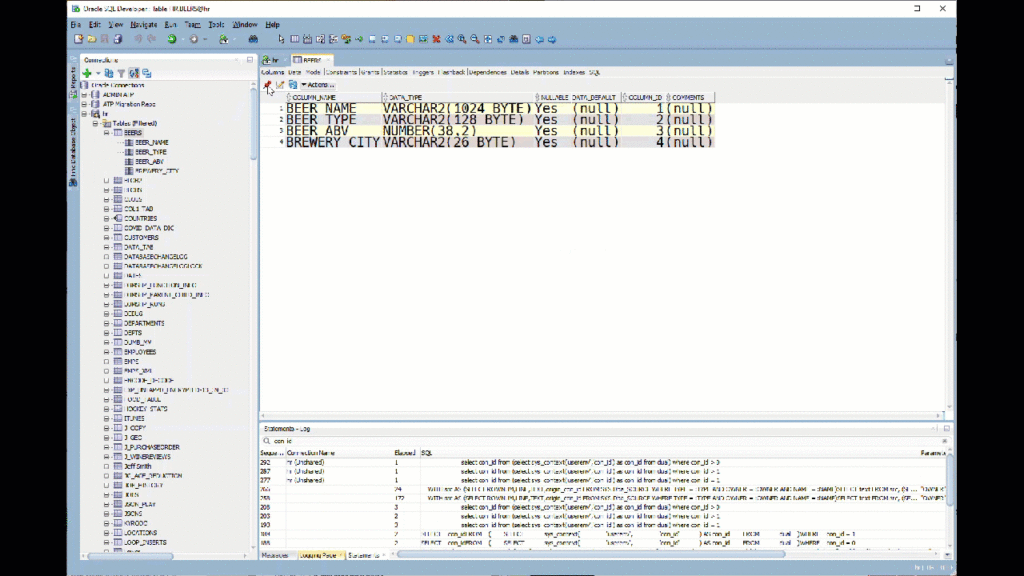Click the Save All toolbar icon

pyautogui.click(x=118, y=39)
